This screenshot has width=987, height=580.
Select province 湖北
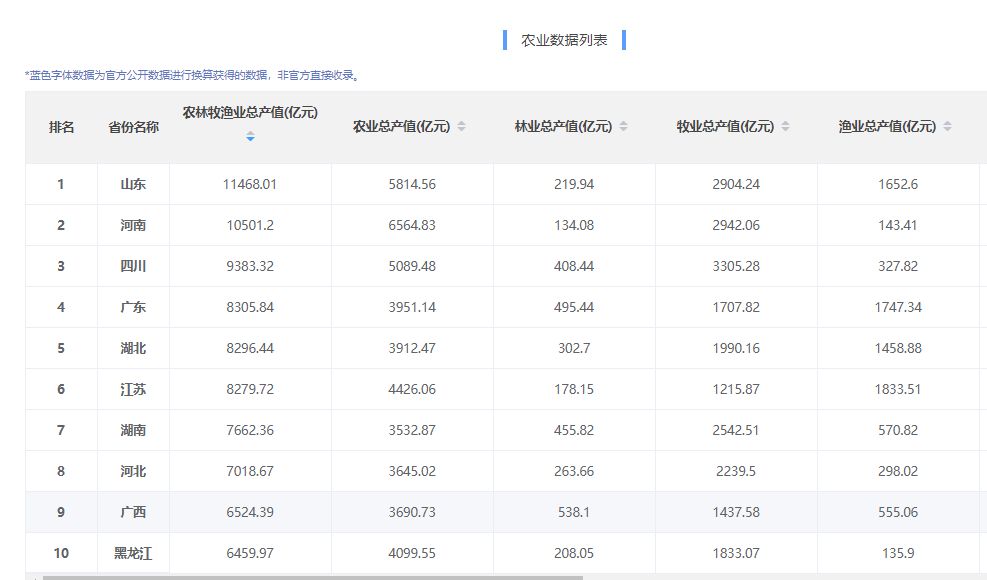133,348
